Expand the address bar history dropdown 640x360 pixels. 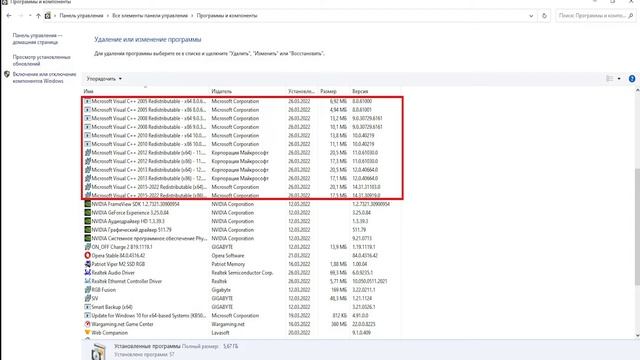point(531,16)
